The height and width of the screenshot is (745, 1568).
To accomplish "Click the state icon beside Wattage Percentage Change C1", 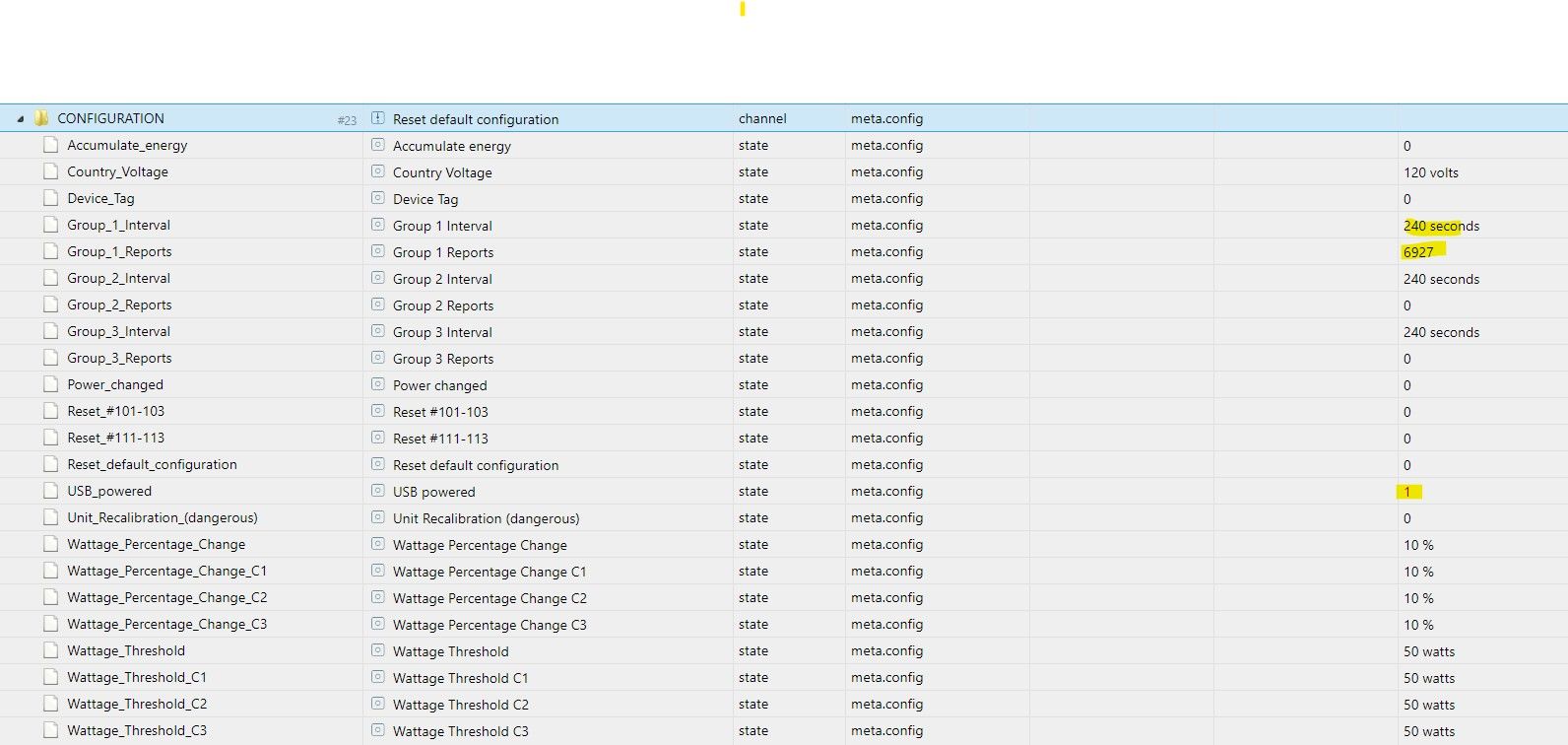I will tap(377, 571).
